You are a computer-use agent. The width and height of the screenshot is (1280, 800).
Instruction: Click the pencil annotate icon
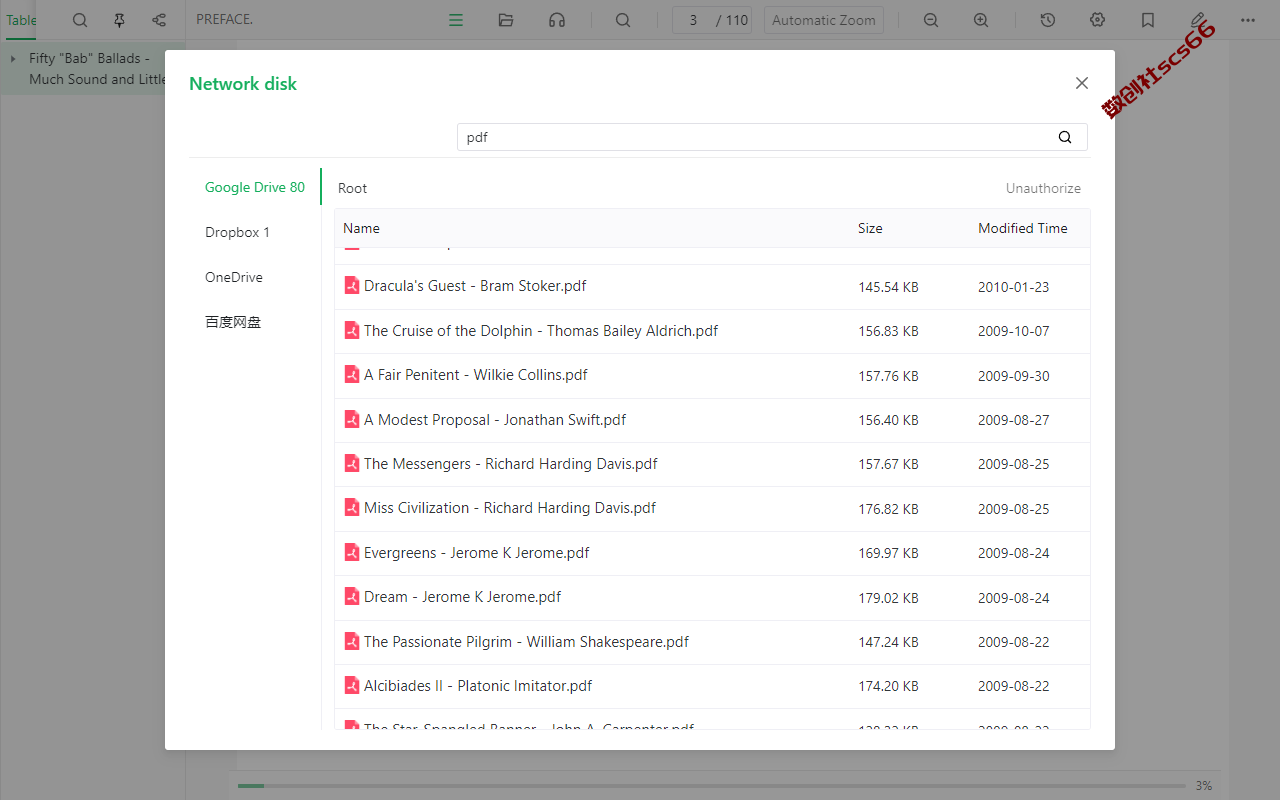(1198, 20)
